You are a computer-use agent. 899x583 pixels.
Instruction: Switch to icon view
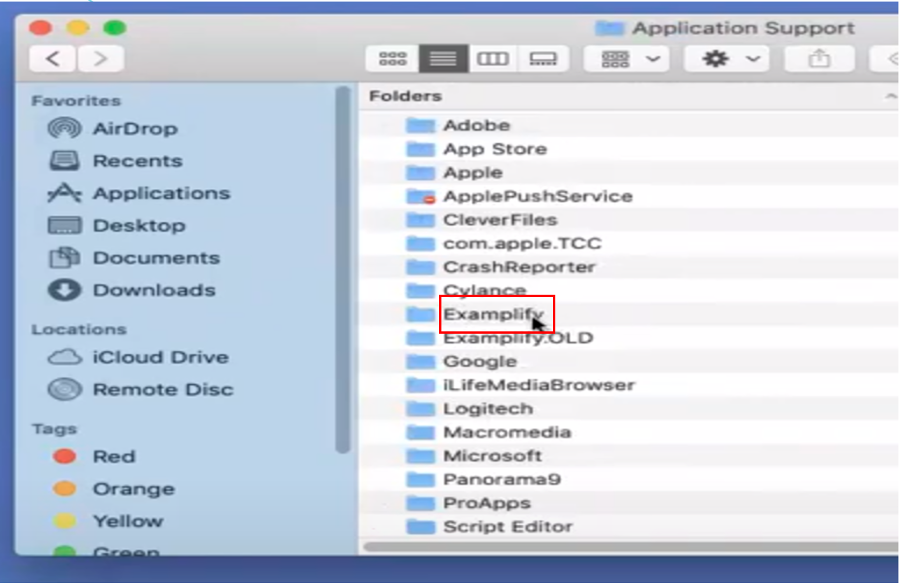tap(393, 58)
